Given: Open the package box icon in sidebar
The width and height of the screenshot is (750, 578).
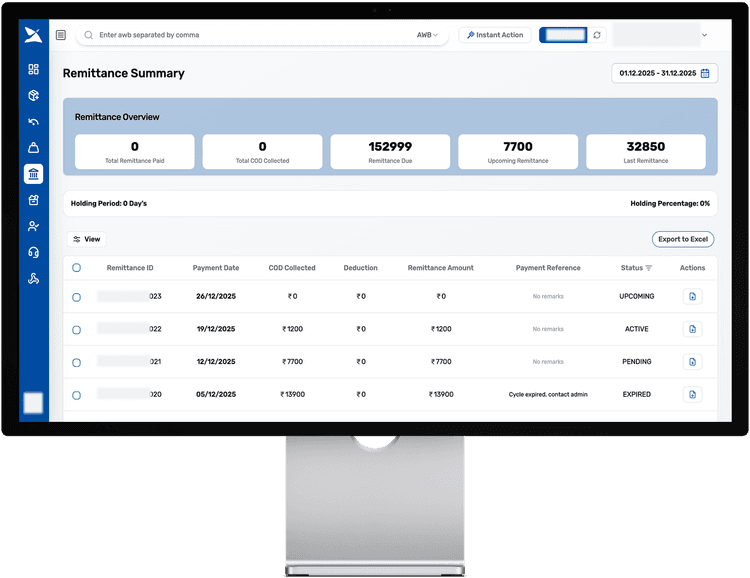Looking at the screenshot, I should tap(34, 96).
